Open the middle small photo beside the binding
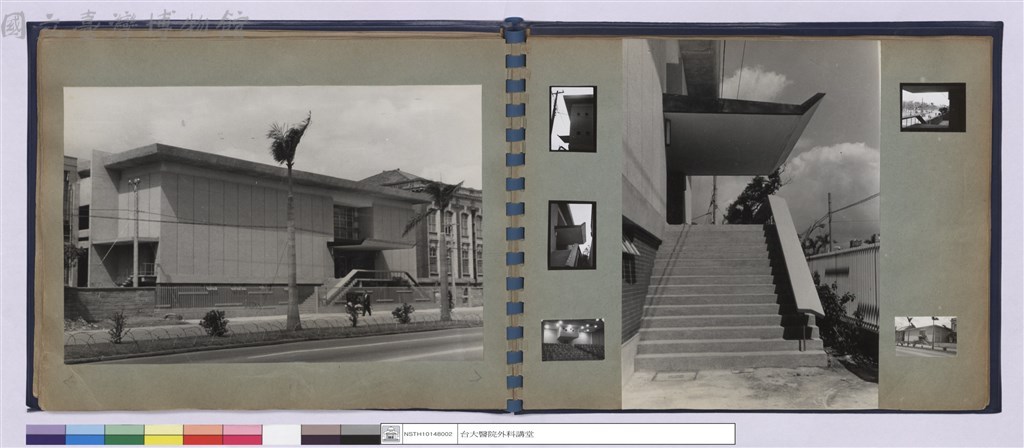The image size is (1024, 448). coord(572,235)
